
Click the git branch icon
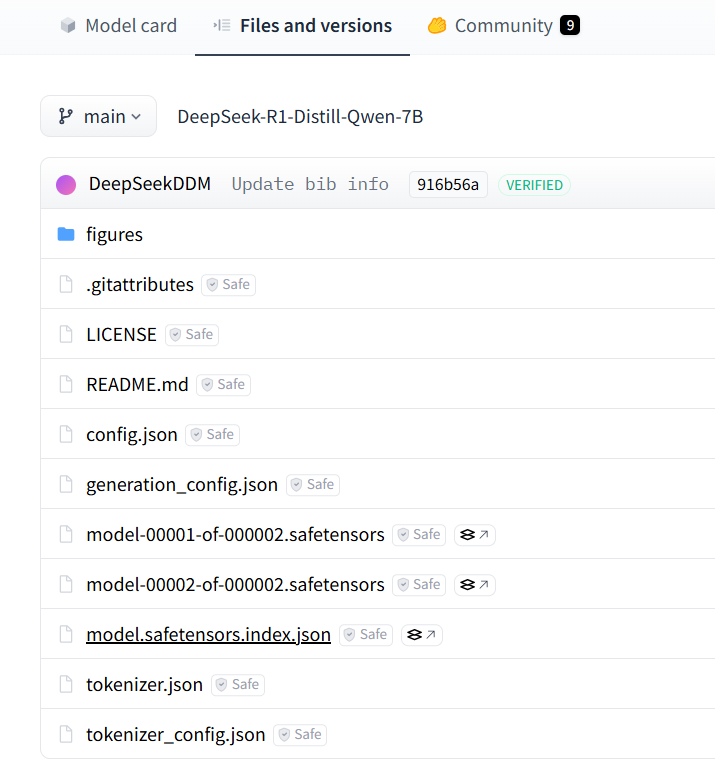click(66, 116)
